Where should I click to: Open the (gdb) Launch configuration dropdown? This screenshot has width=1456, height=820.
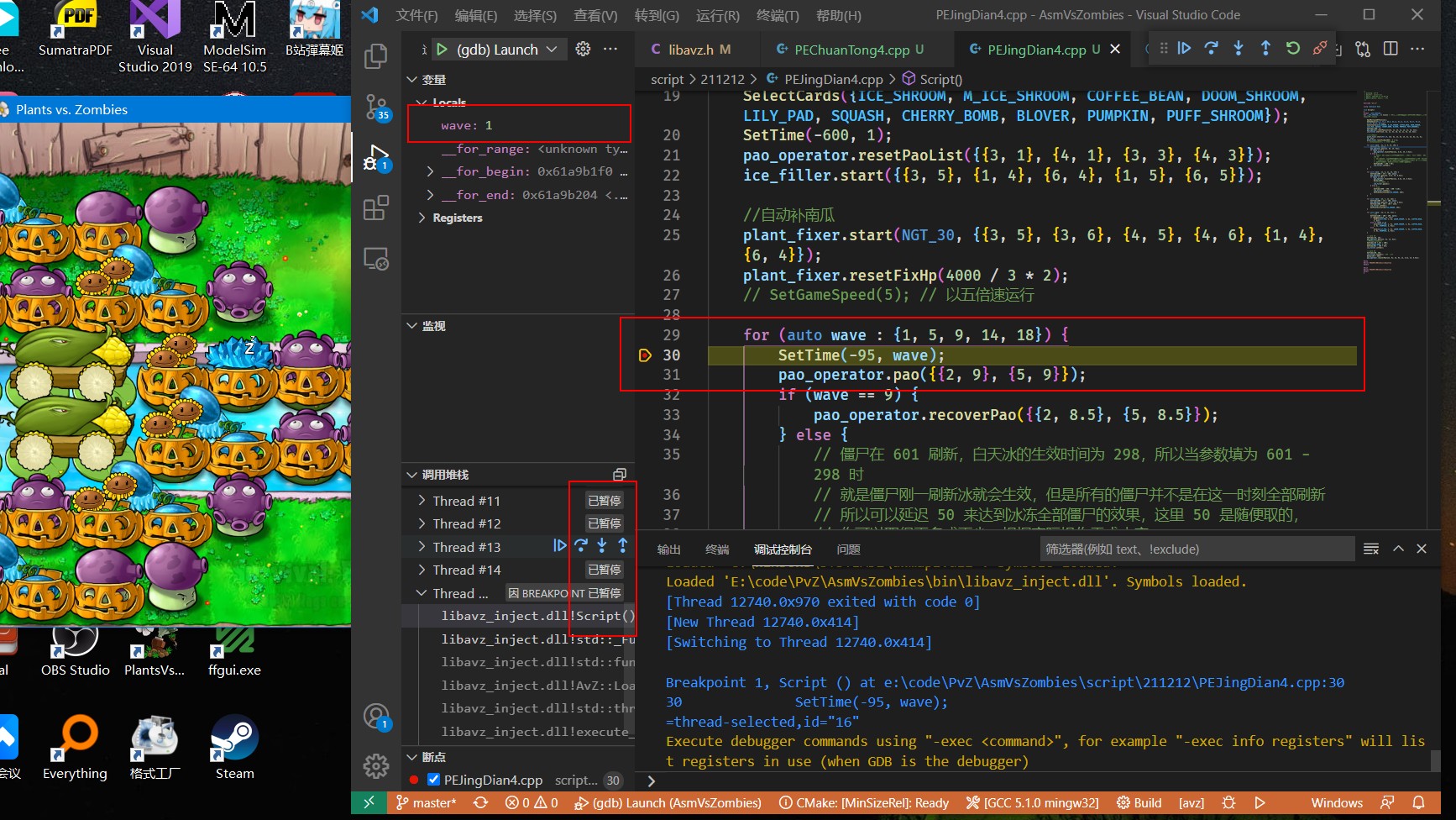pos(507,50)
